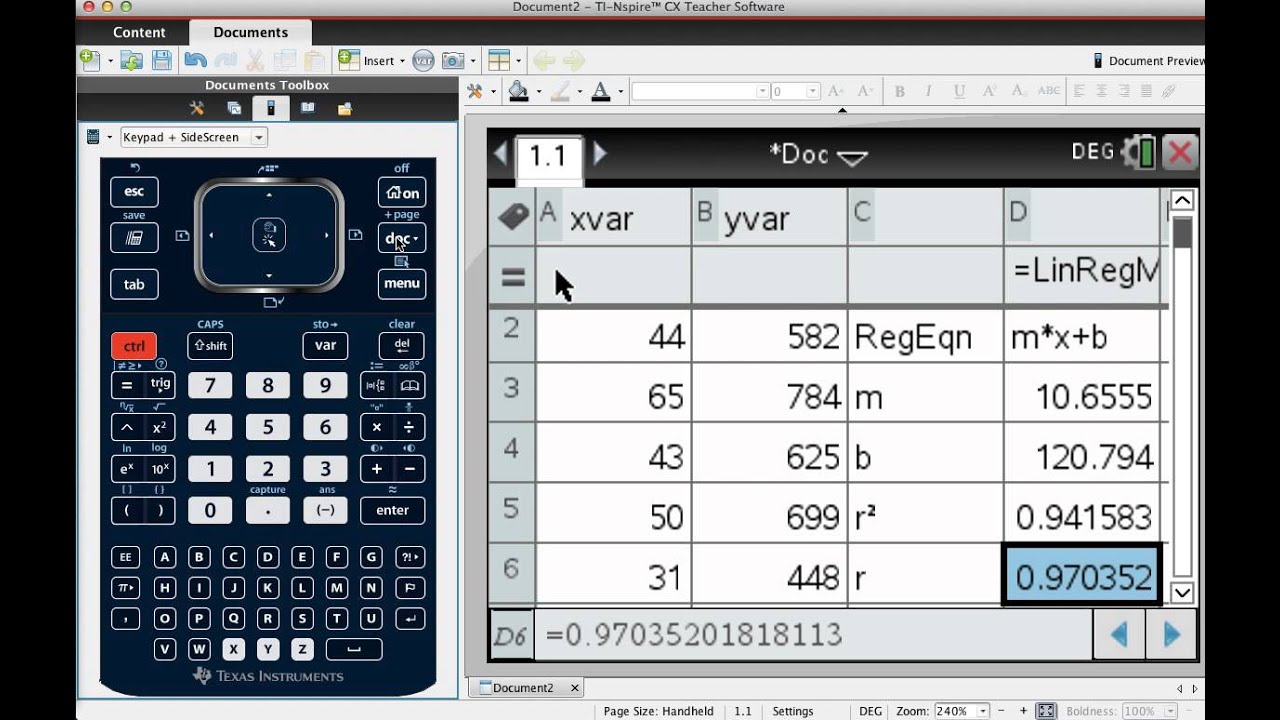The height and width of the screenshot is (720, 1280).
Task: Open the *Doc dropdown on the handheld screen
Action: 818,155
